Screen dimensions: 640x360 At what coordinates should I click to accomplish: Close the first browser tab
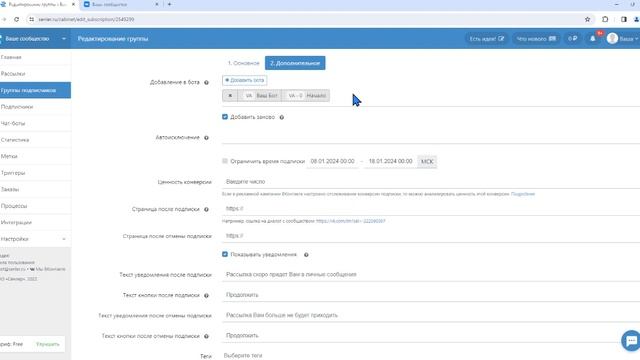click(x=73, y=4)
